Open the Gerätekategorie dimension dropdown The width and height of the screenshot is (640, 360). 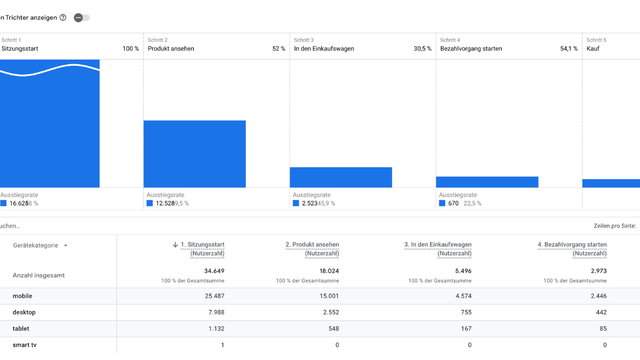click(x=40, y=245)
